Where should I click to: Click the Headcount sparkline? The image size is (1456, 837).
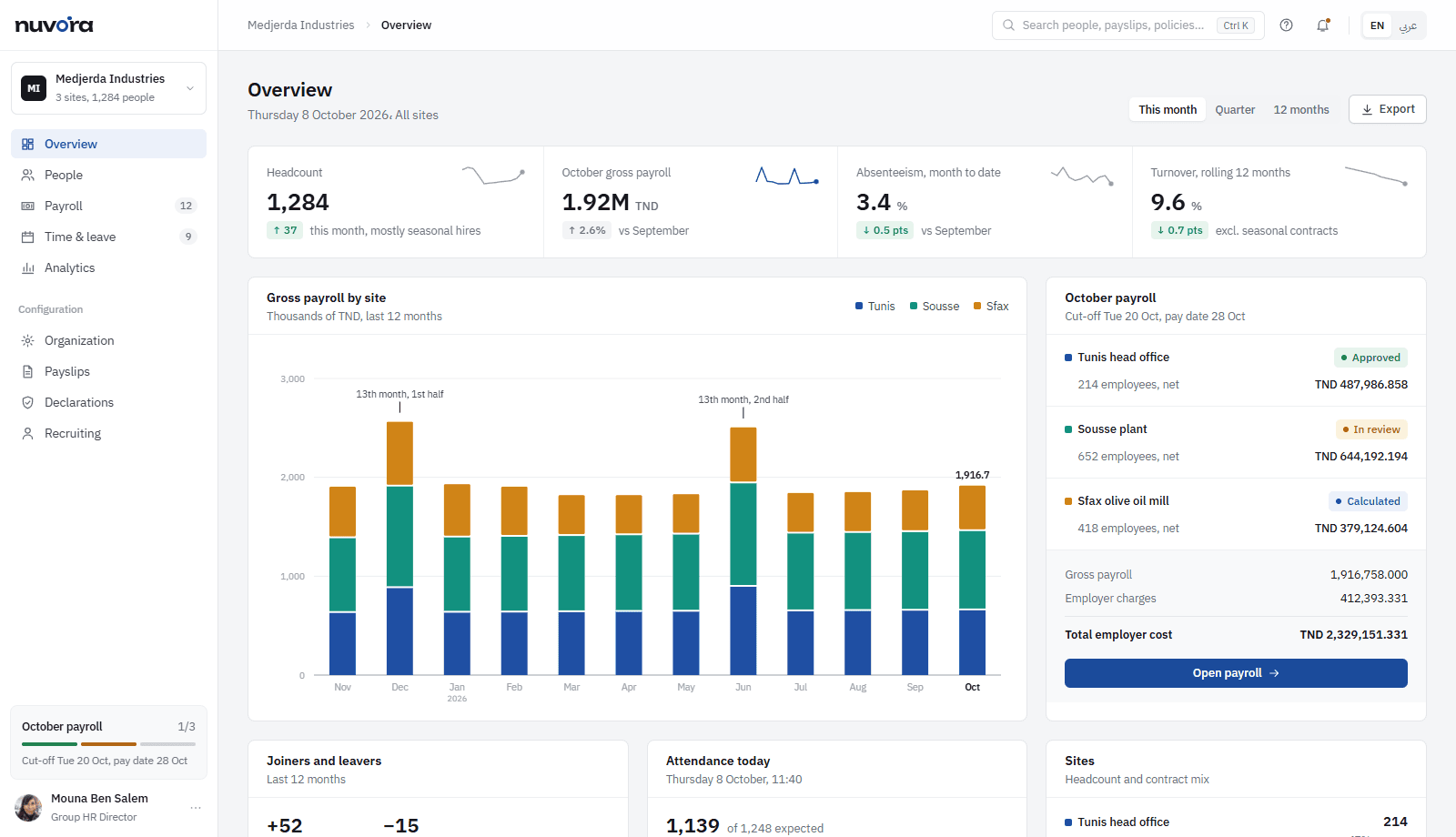[493, 175]
